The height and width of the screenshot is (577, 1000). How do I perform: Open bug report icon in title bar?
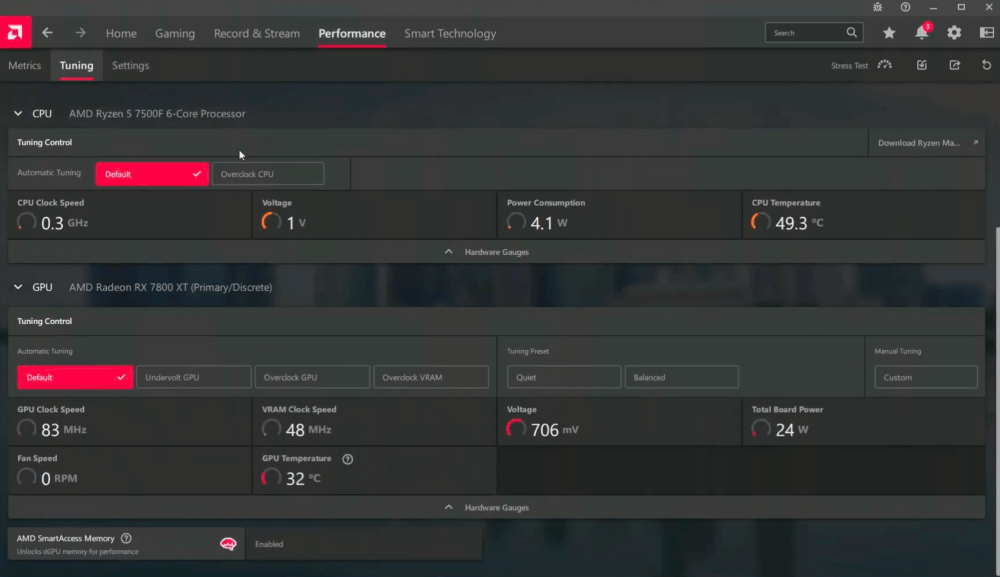click(878, 7)
